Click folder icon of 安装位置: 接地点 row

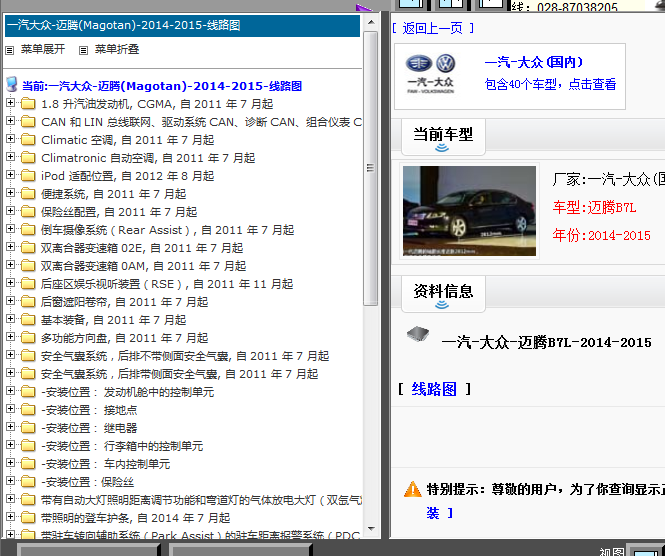pos(28,410)
